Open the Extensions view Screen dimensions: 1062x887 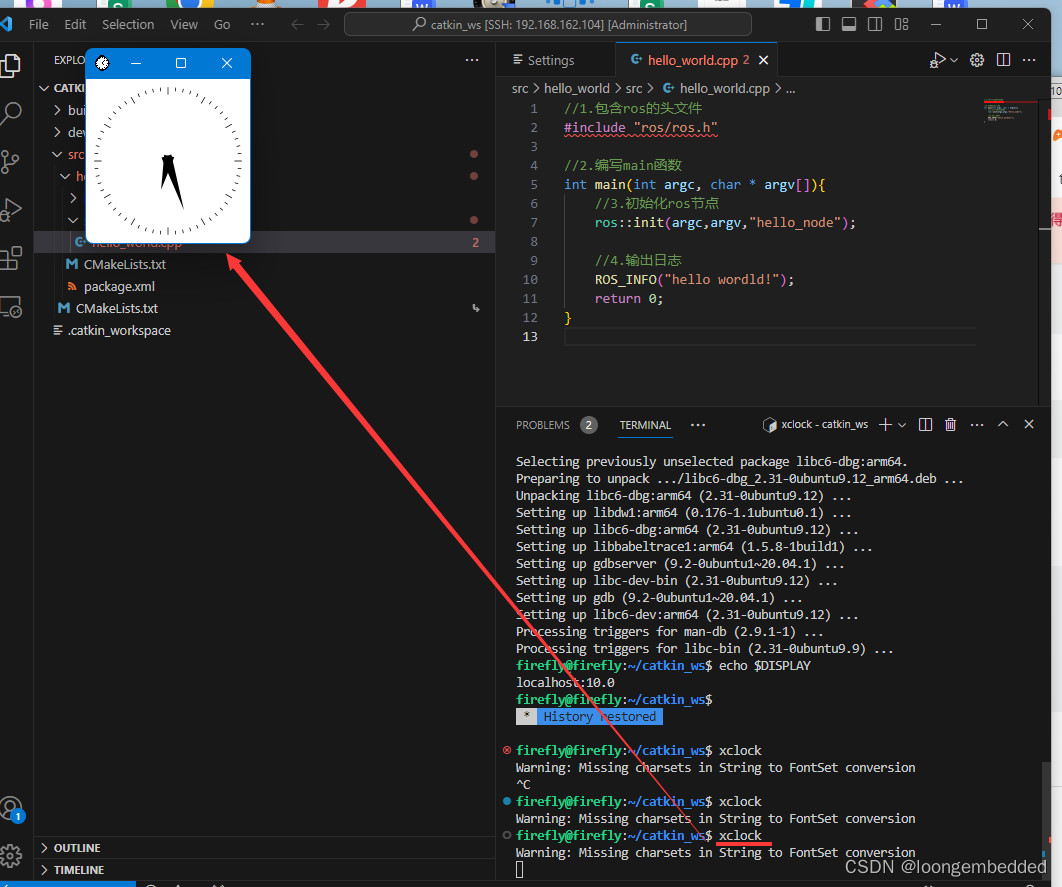(x=12, y=258)
